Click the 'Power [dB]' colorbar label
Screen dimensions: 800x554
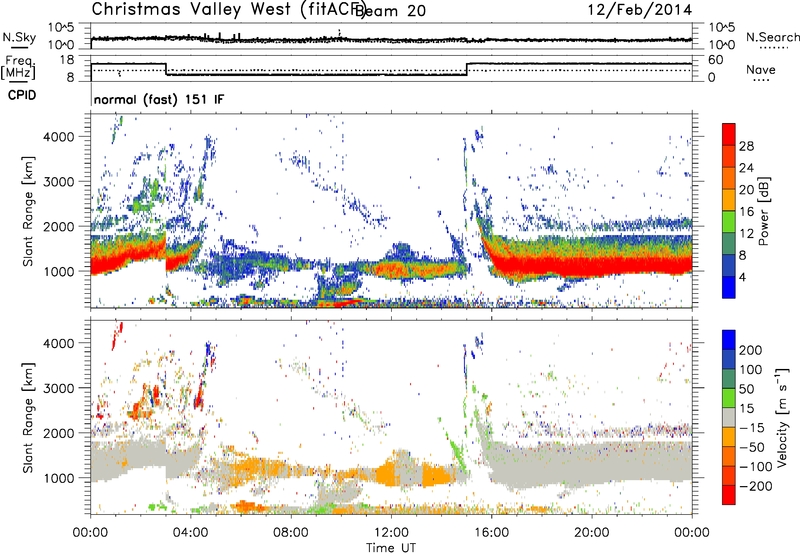[x=764, y=211]
